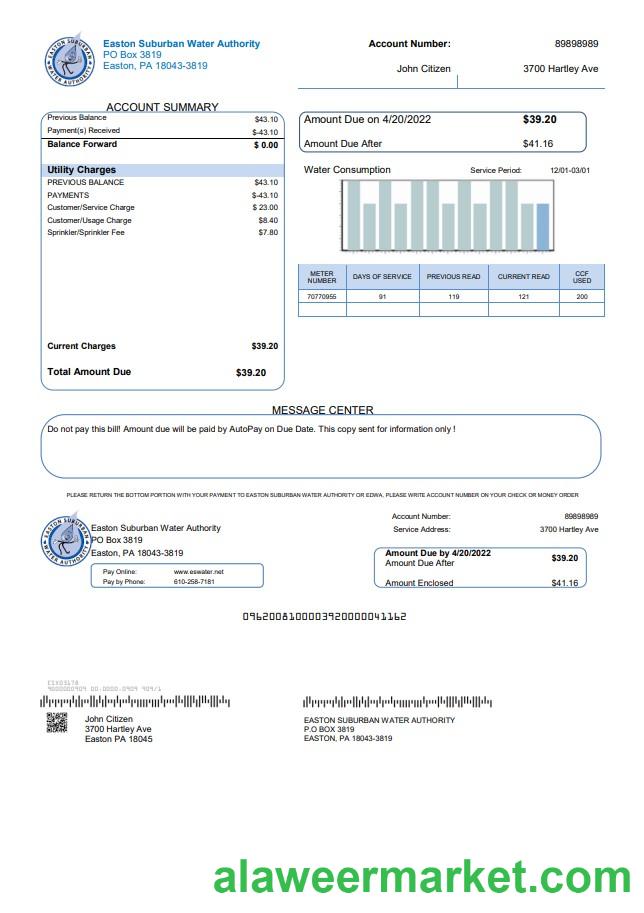Click the long payment scan-line number string
Image resolution: width=644 pixels, height=913 pixels.
[324, 617]
